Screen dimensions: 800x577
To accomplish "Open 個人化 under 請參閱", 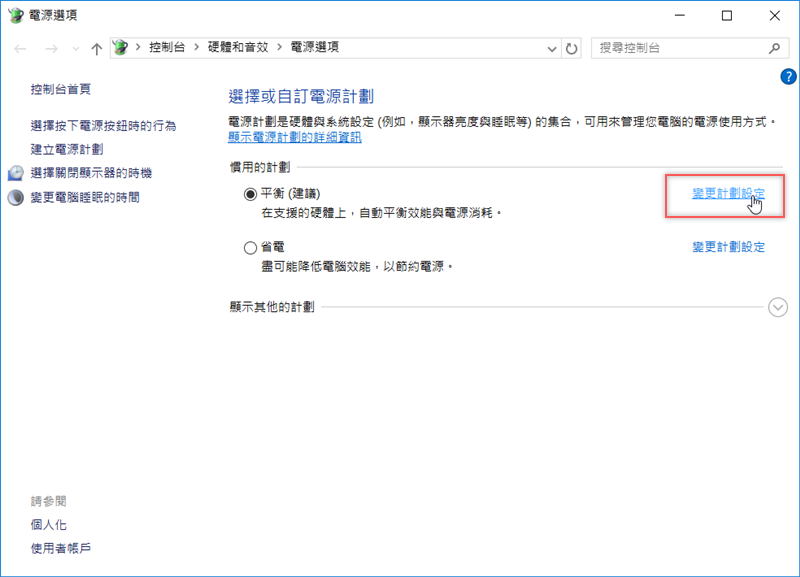I will (x=48, y=525).
